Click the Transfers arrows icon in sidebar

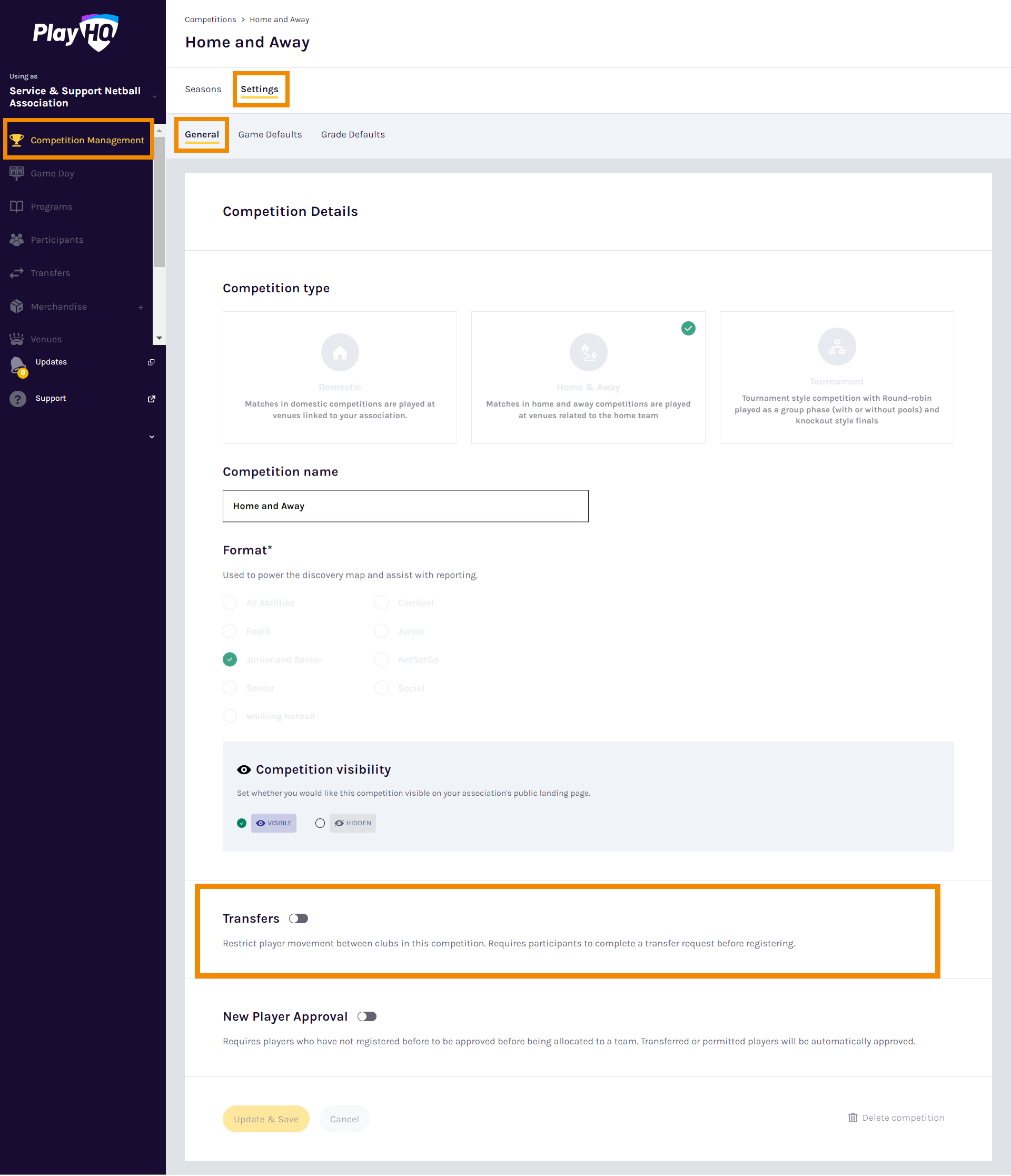(x=17, y=273)
